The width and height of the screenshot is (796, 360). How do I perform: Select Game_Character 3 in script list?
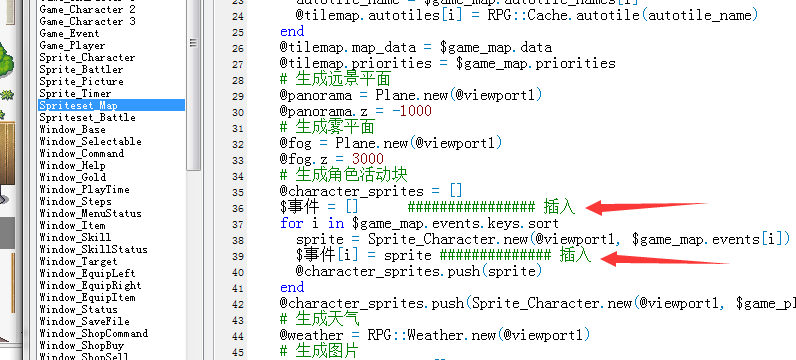pos(87,21)
